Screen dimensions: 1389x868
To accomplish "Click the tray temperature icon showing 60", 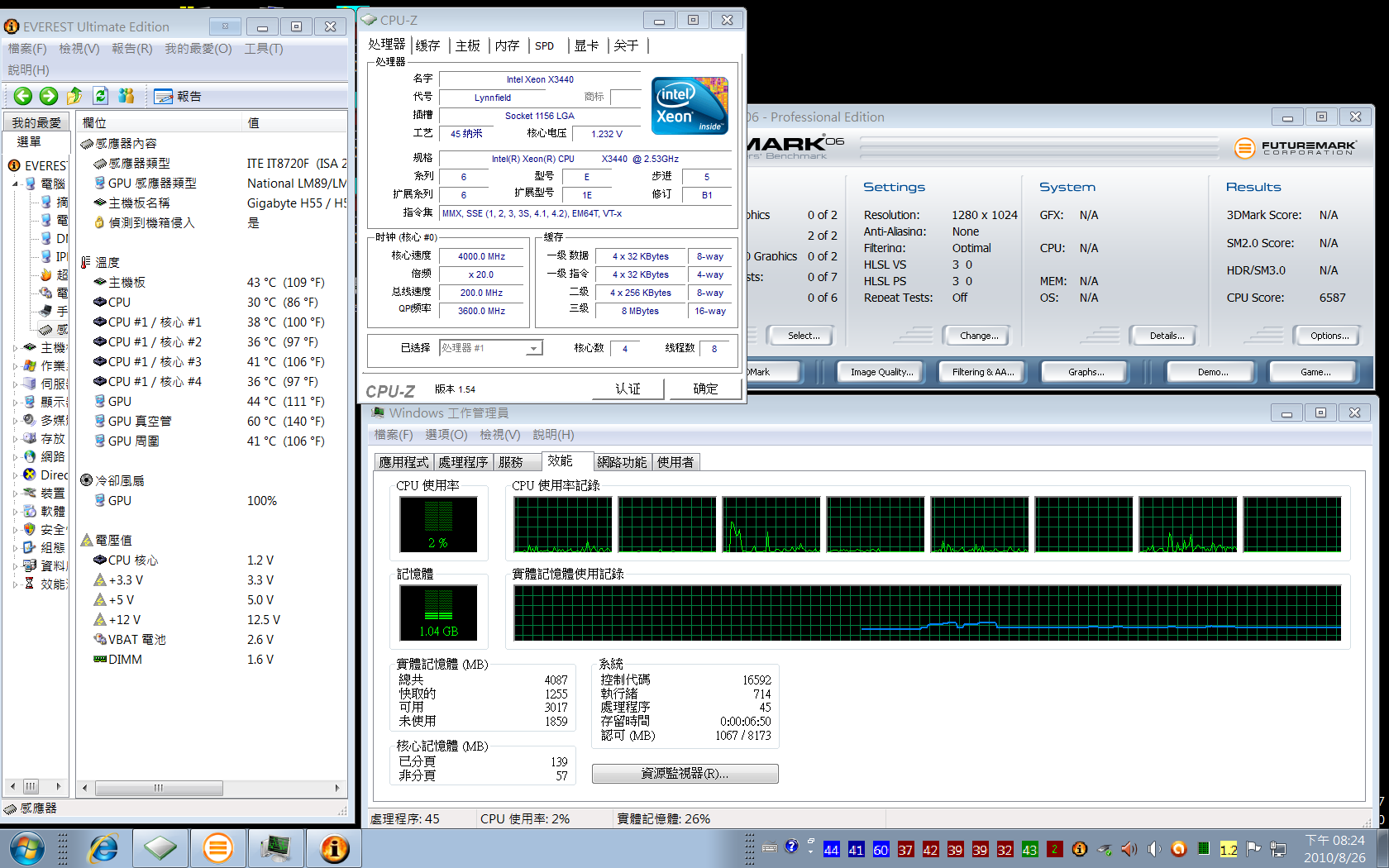I will point(881,850).
